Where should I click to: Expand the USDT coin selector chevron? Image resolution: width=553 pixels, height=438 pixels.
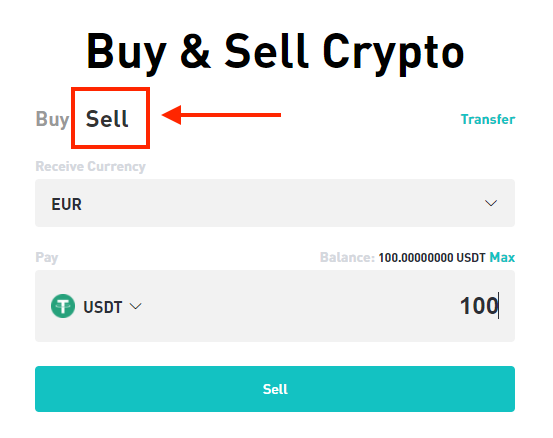click(x=136, y=306)
